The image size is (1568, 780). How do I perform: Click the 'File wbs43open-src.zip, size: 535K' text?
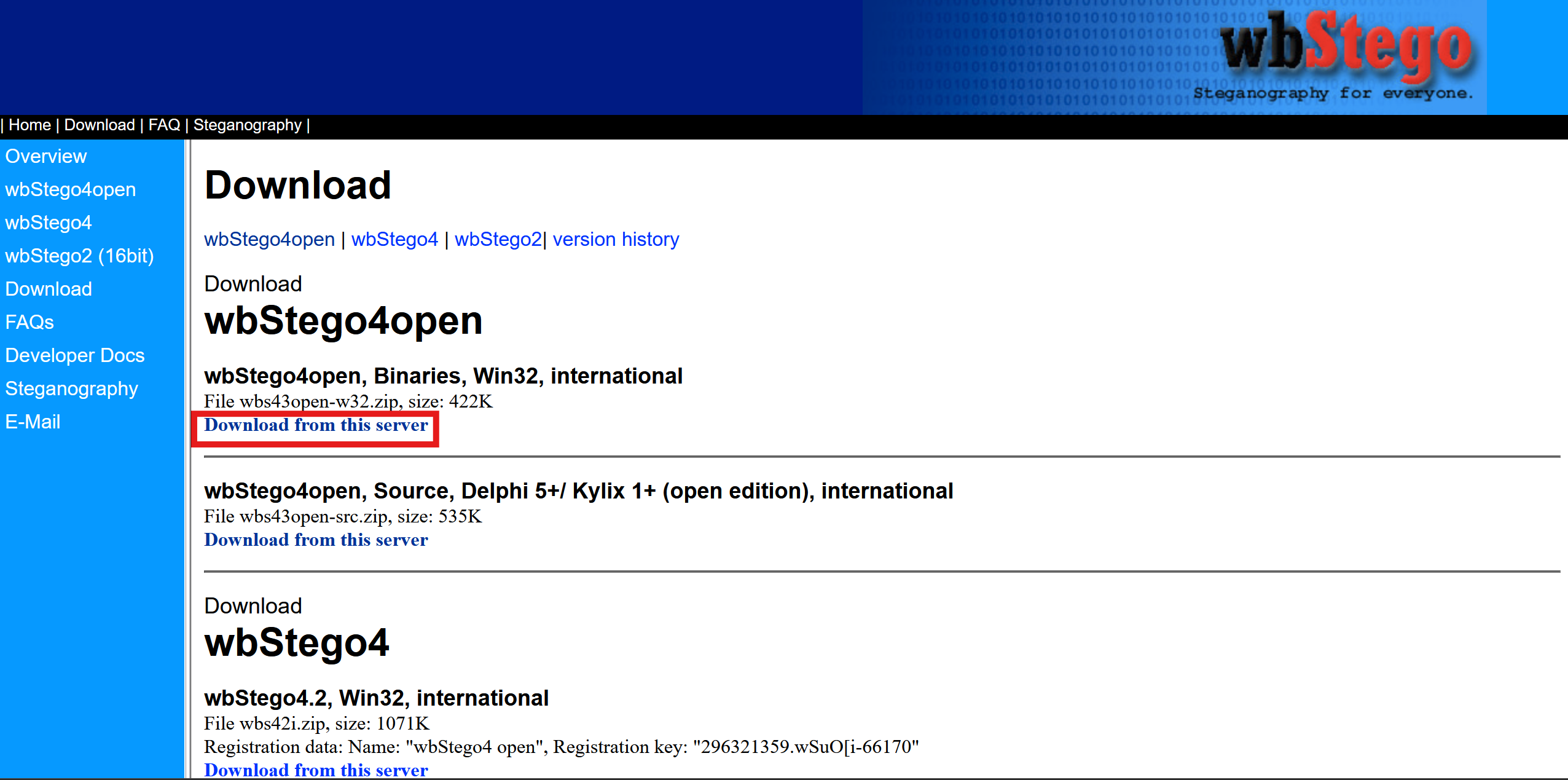point(343,517)
